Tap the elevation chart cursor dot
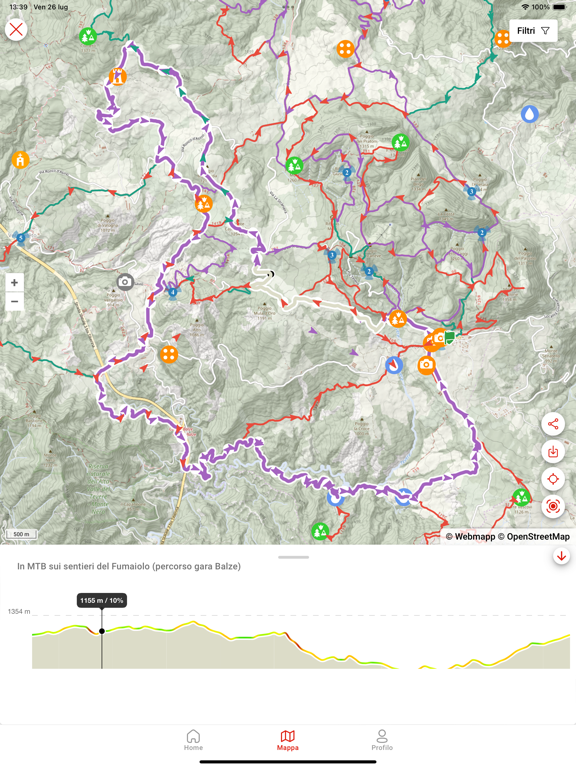The image size is (576, 768). tap(102, 631)
